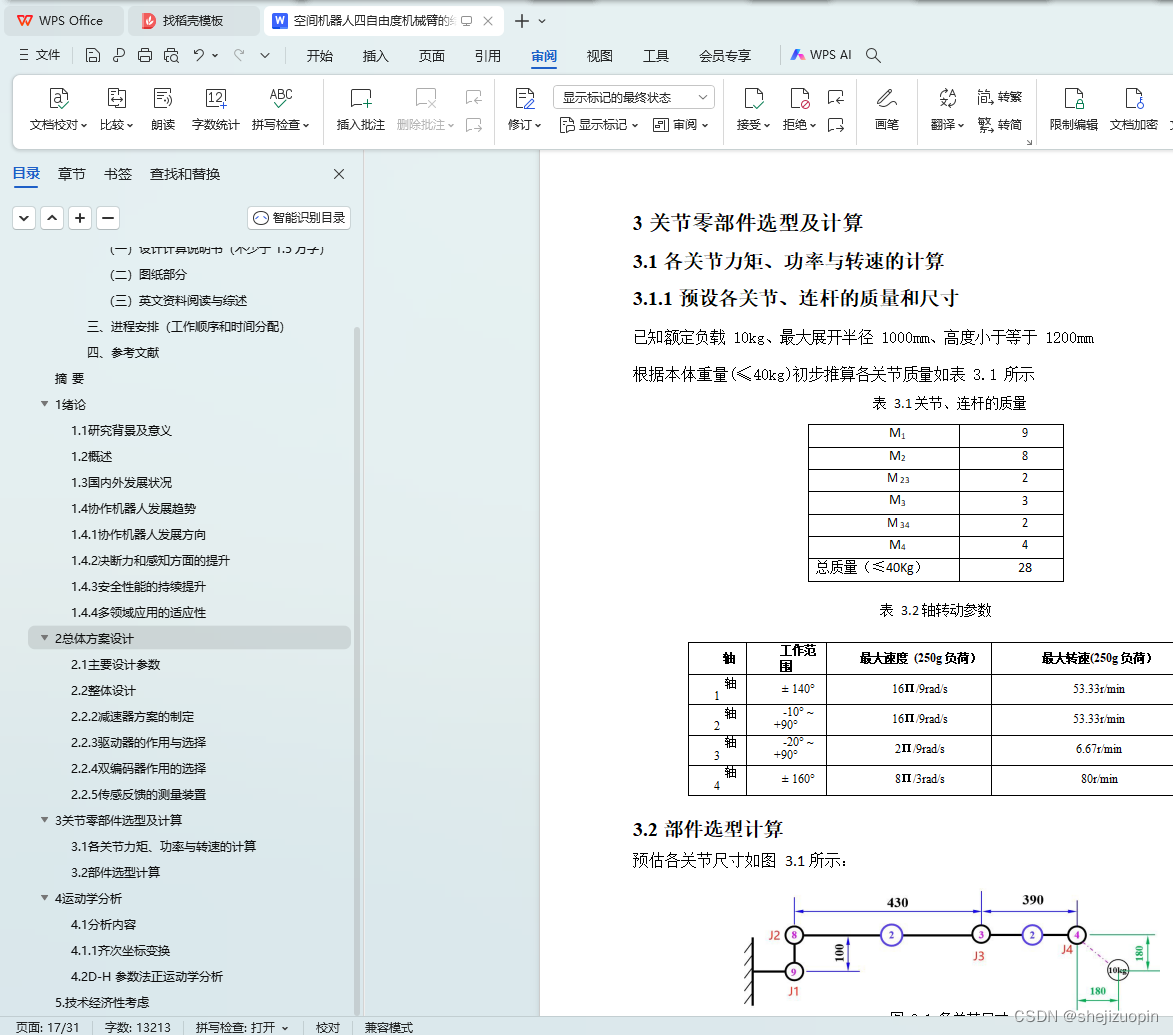Go to 3.2部件选型计算 in outline
Viewport: 1173px width, 1035px height.
(115, 872)
